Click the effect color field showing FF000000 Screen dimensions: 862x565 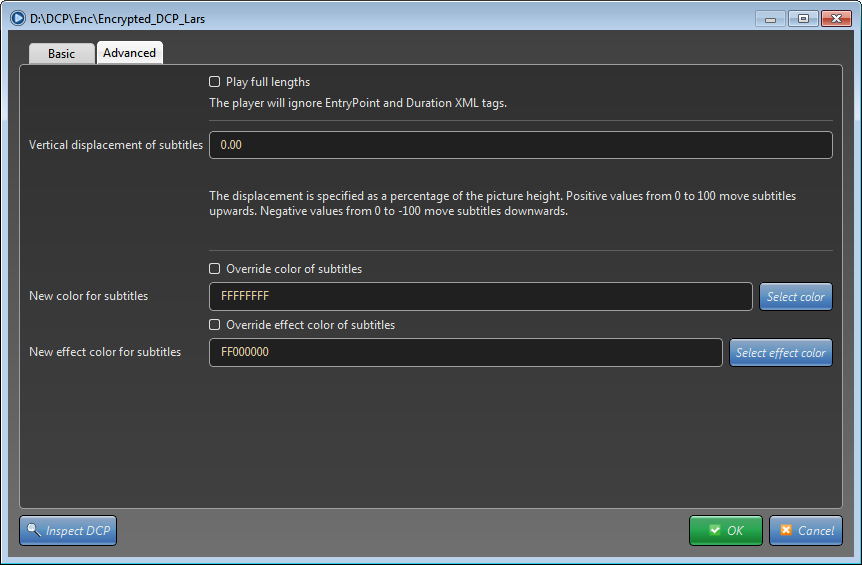click(466, 352)
